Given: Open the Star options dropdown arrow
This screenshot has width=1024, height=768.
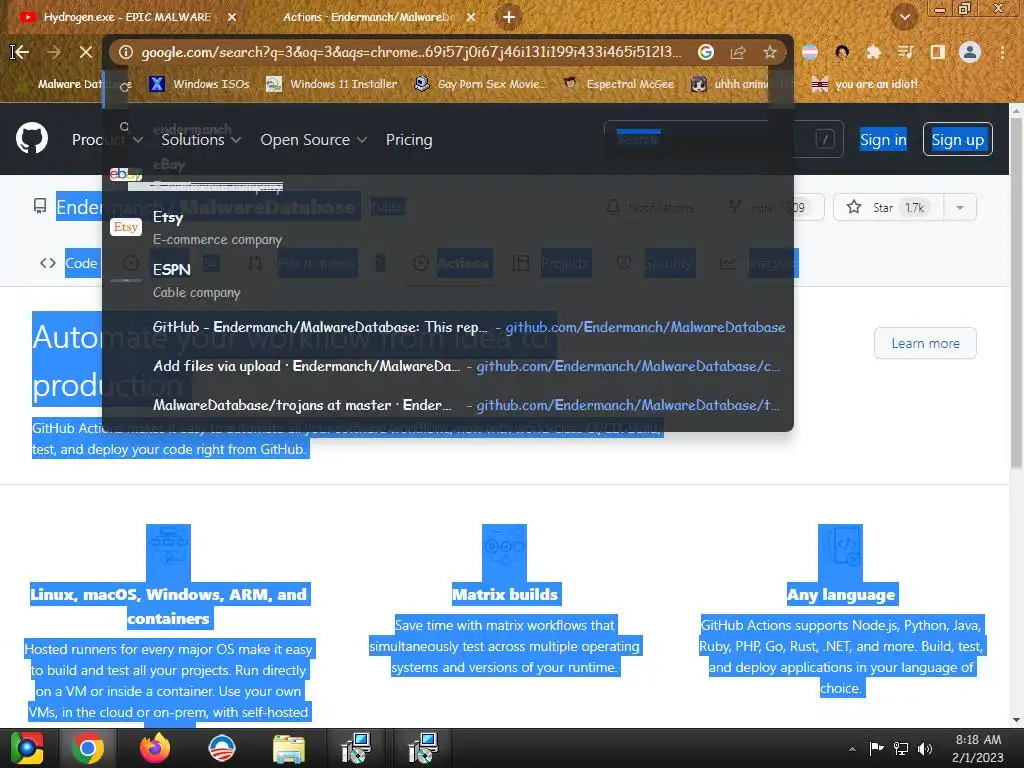Looking at the screenshot, I should pos(960,208).
